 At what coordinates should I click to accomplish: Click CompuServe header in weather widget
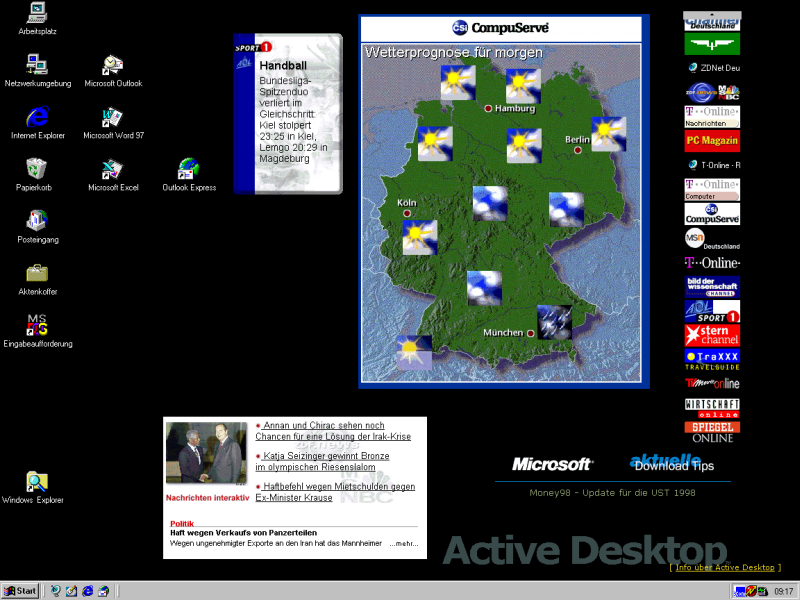coord(501,28)
